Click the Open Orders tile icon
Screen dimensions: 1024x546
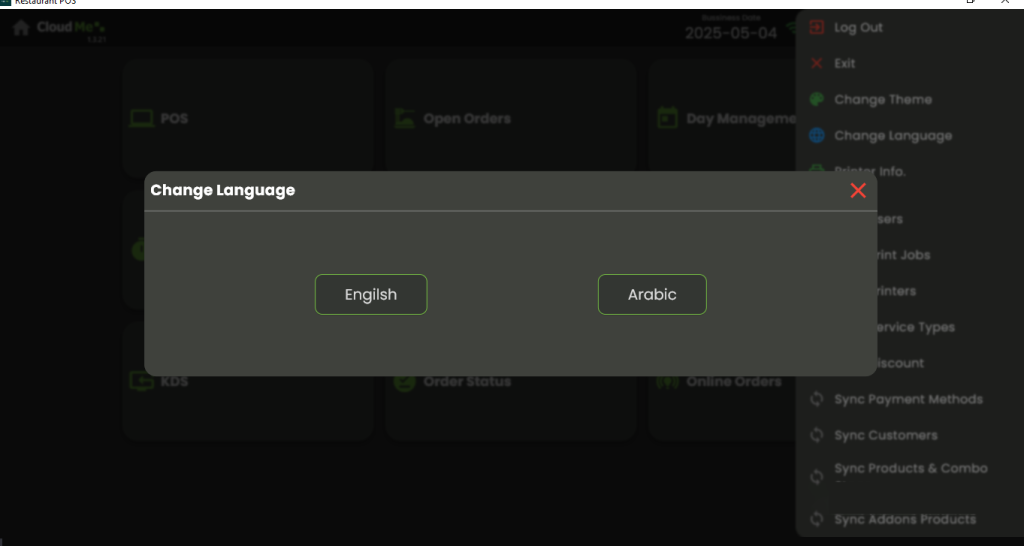coord(405,119)
